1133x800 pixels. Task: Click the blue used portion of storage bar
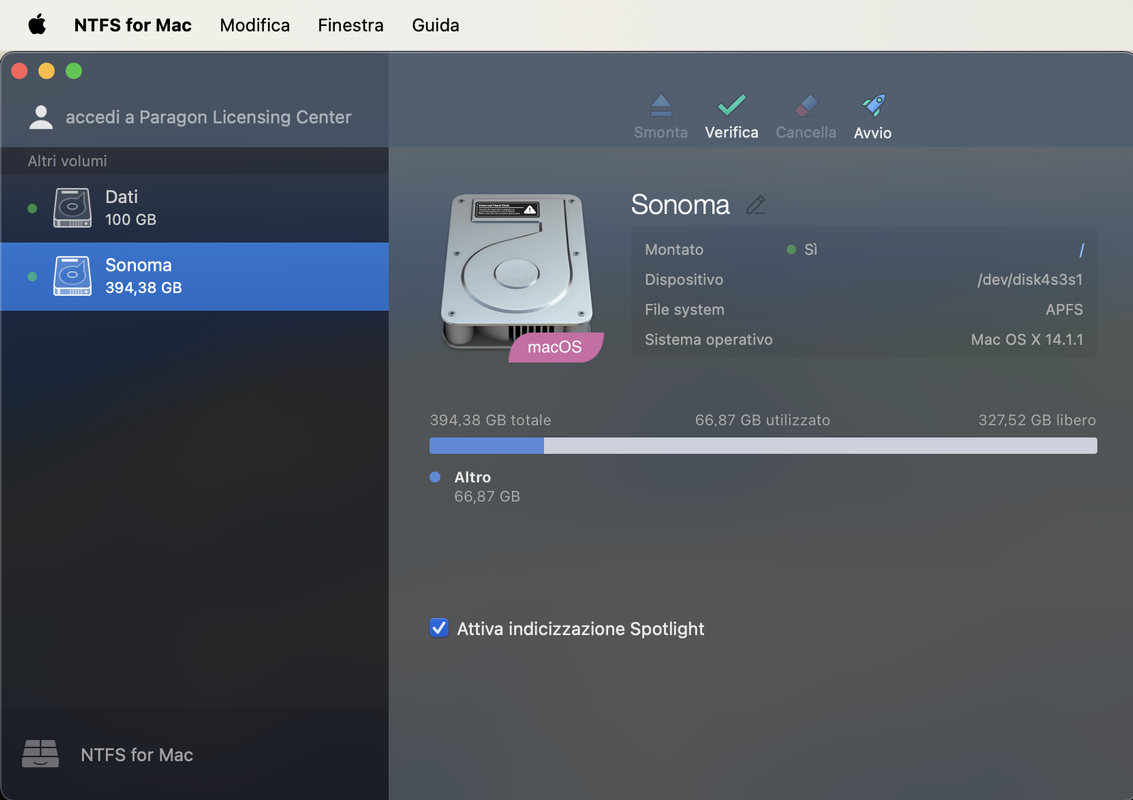click(x=486, y=445)
